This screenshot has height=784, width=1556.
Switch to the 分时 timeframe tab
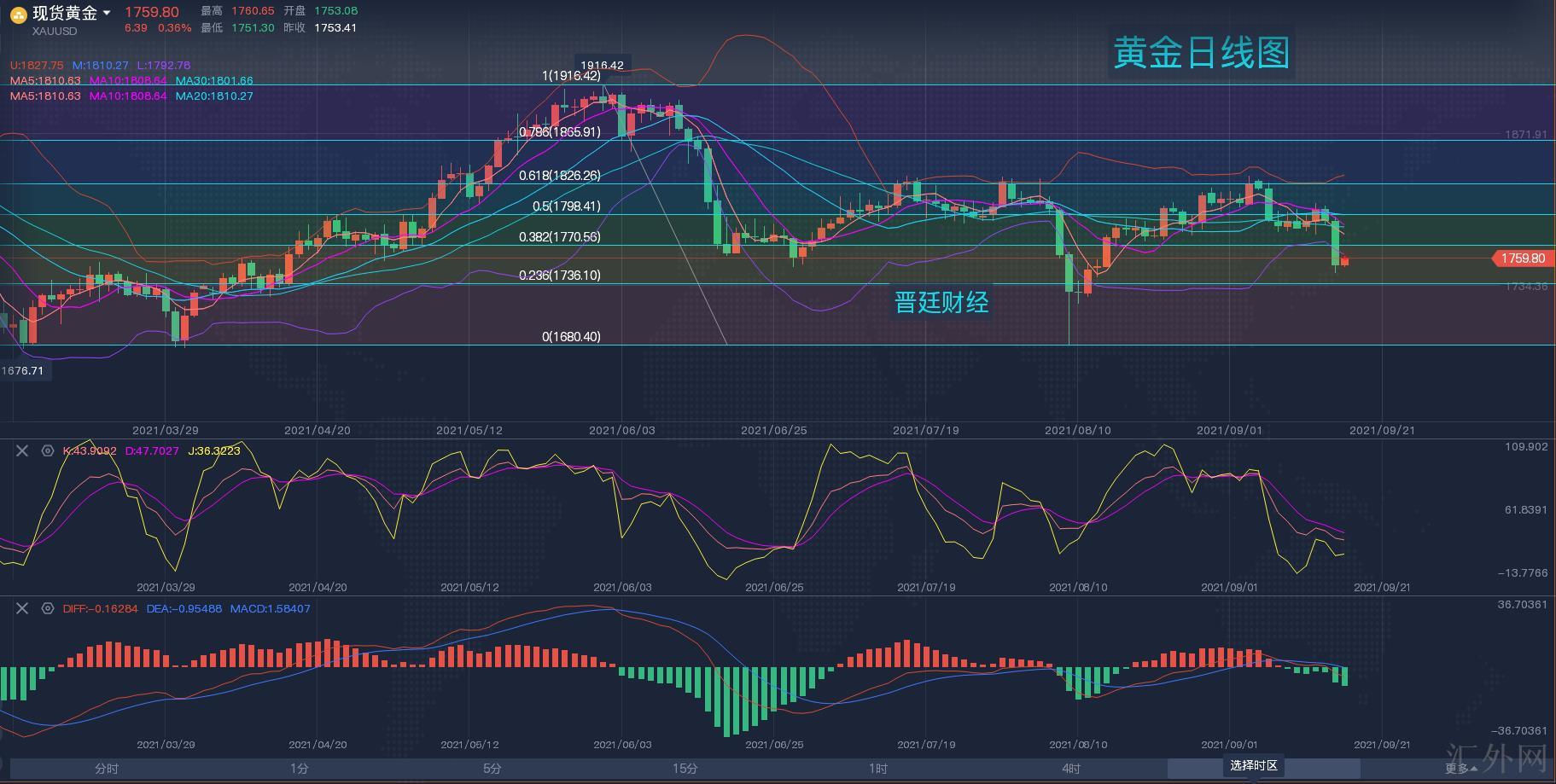tap(107, 769)
